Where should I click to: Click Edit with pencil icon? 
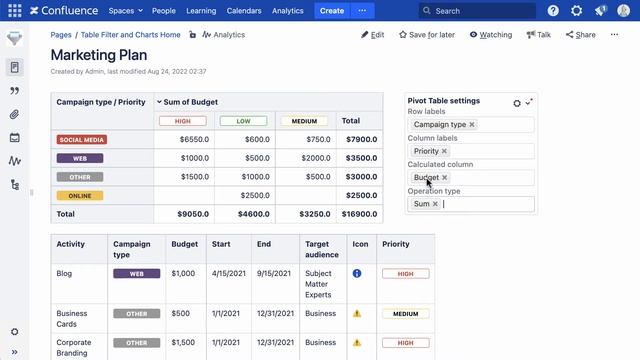[373, 35]
